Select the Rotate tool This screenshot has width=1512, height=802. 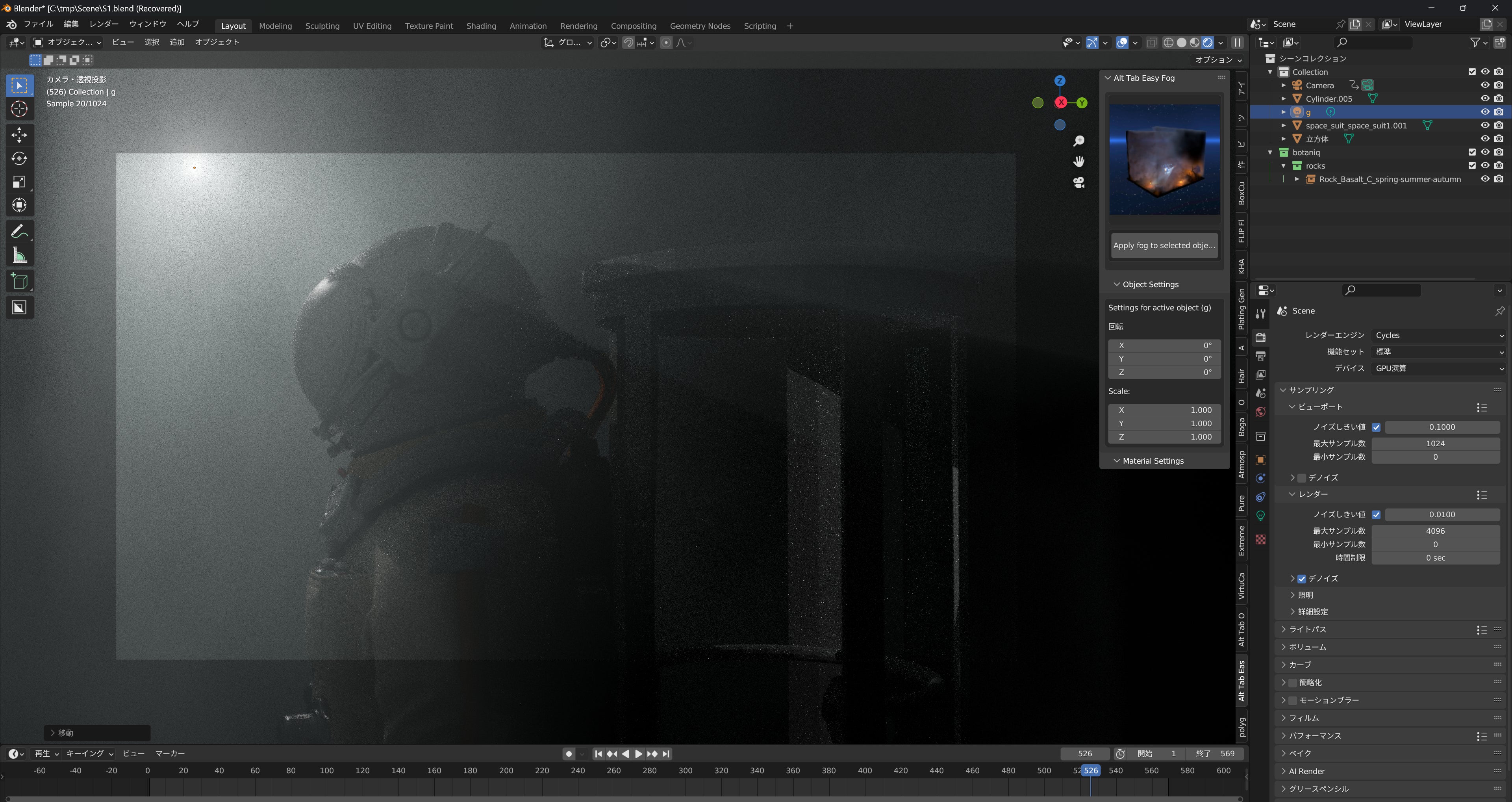point(19,158)
